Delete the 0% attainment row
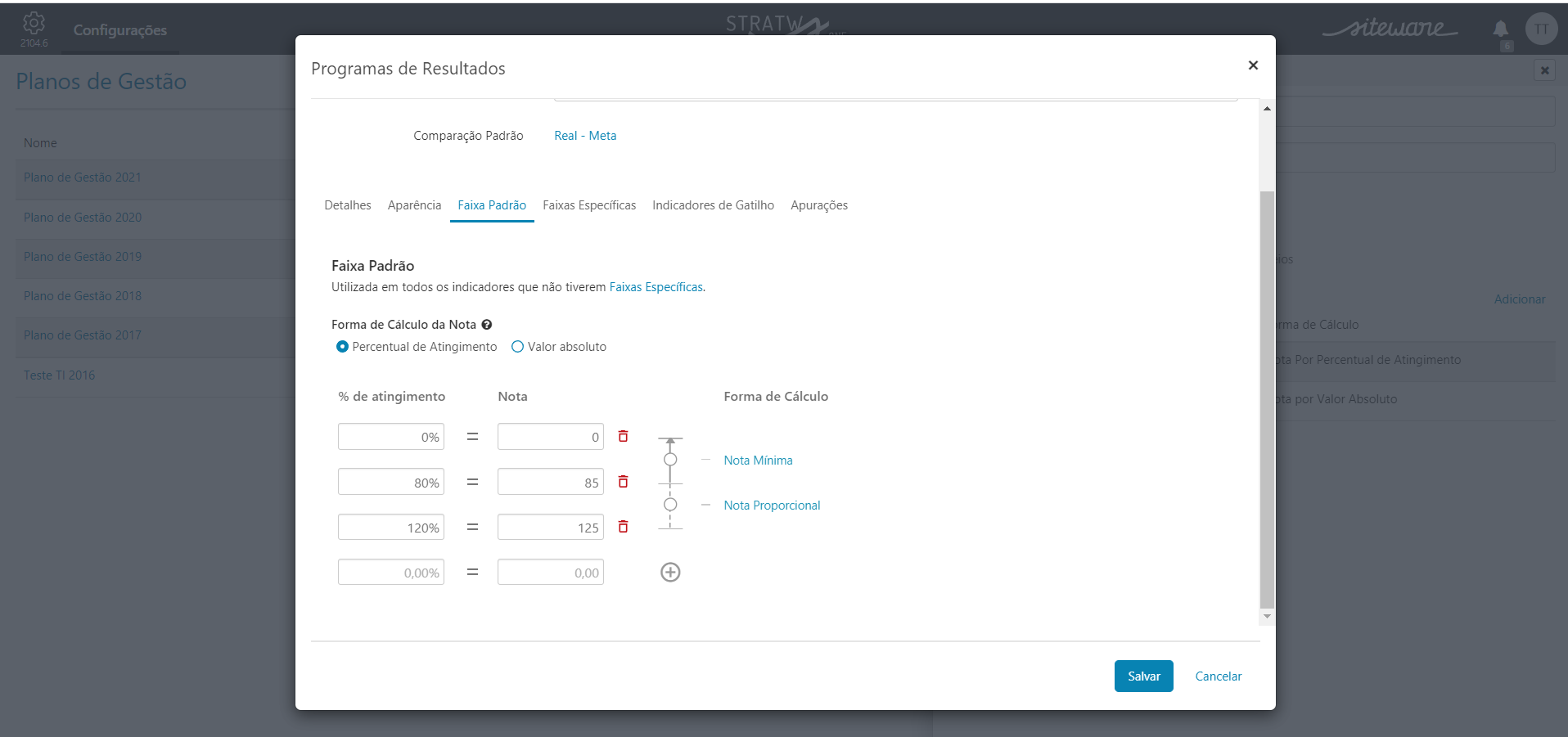 pyautogui.click(x=623, y=436)
